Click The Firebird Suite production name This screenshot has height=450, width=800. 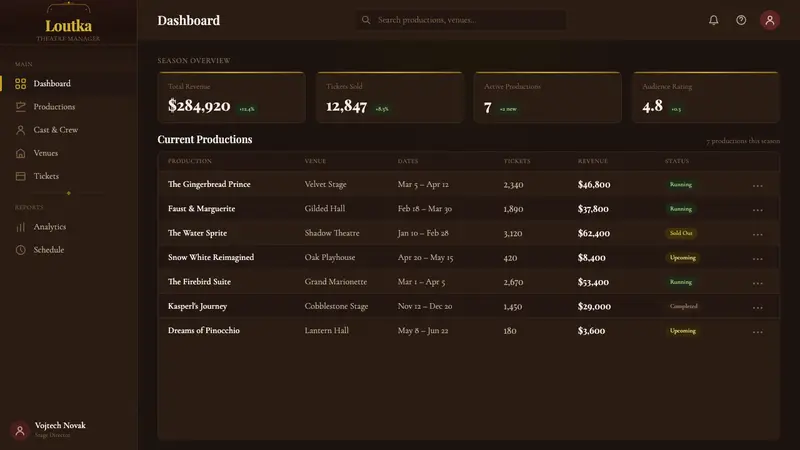(199, 282)
